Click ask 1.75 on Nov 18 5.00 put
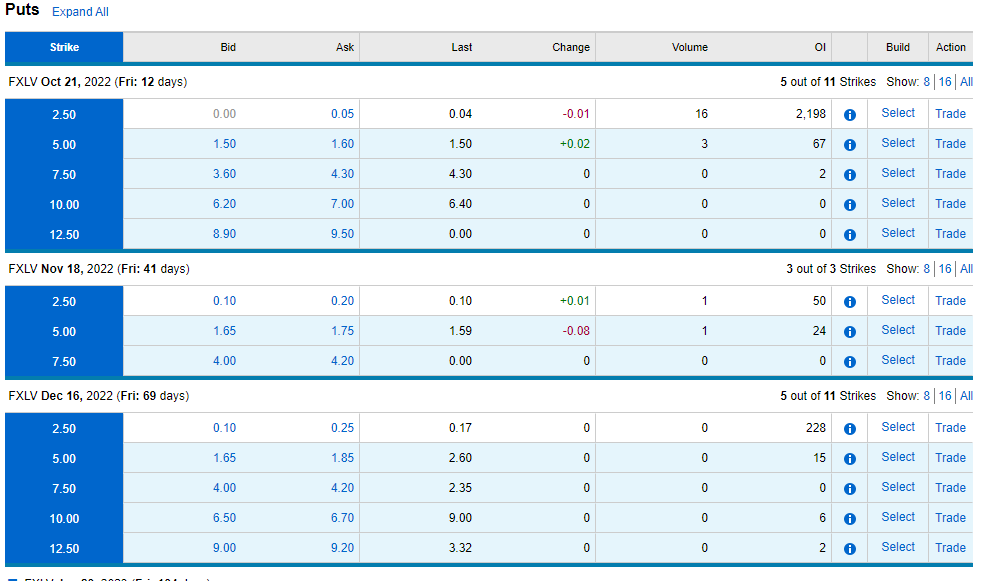Viewport: 985px width, 581px height. [342, 331]
